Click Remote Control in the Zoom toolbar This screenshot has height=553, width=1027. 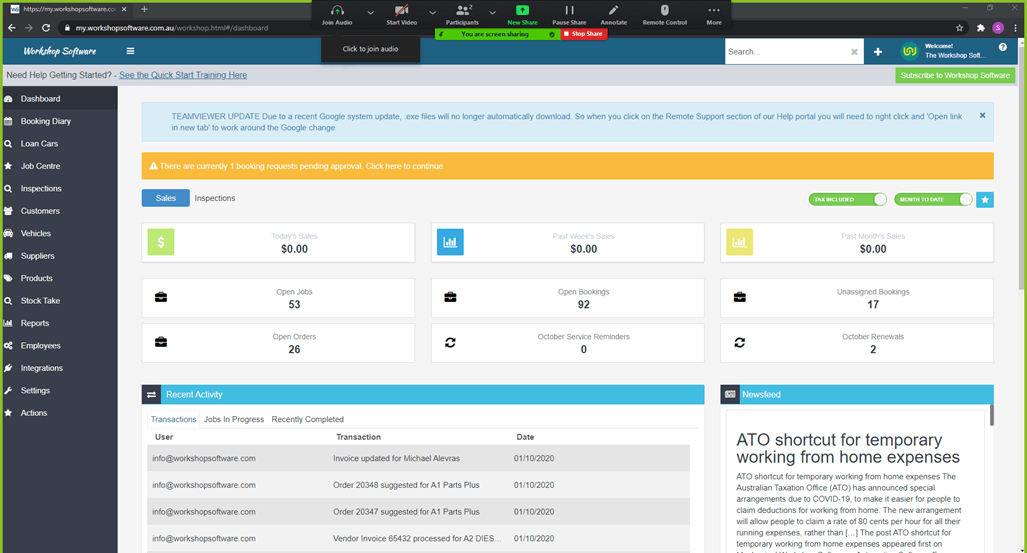[x=665, y=14]
